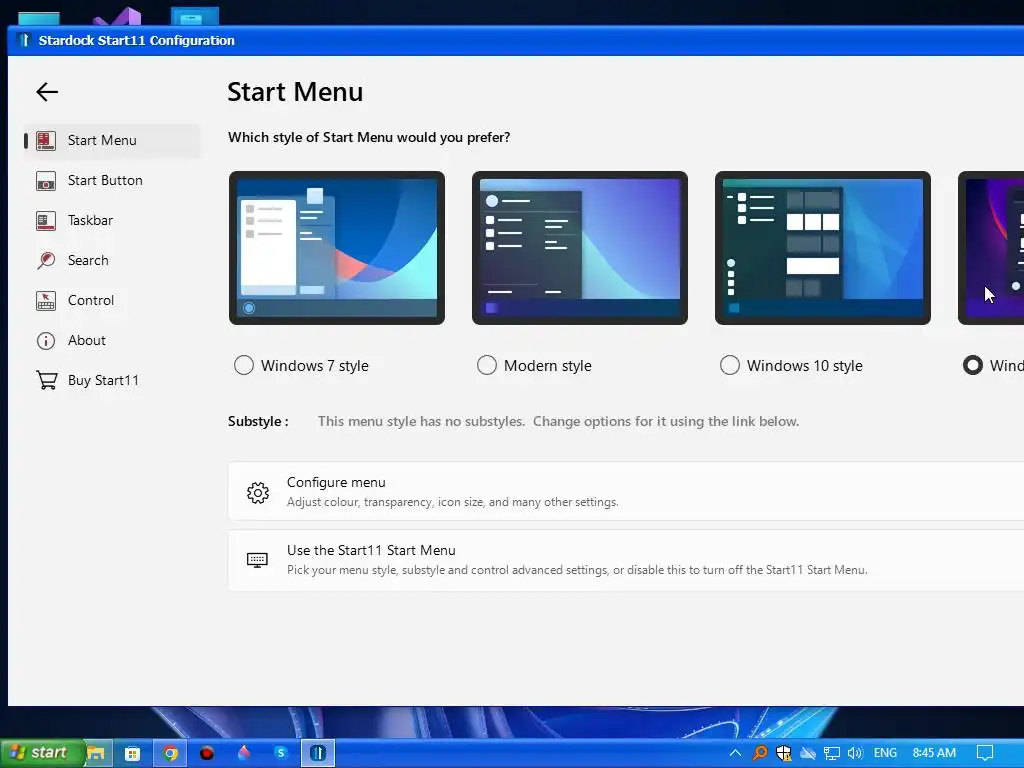Click the Start Menu sidebar icon
This screenshot has width=1024, height=768.
click(46, 140)
